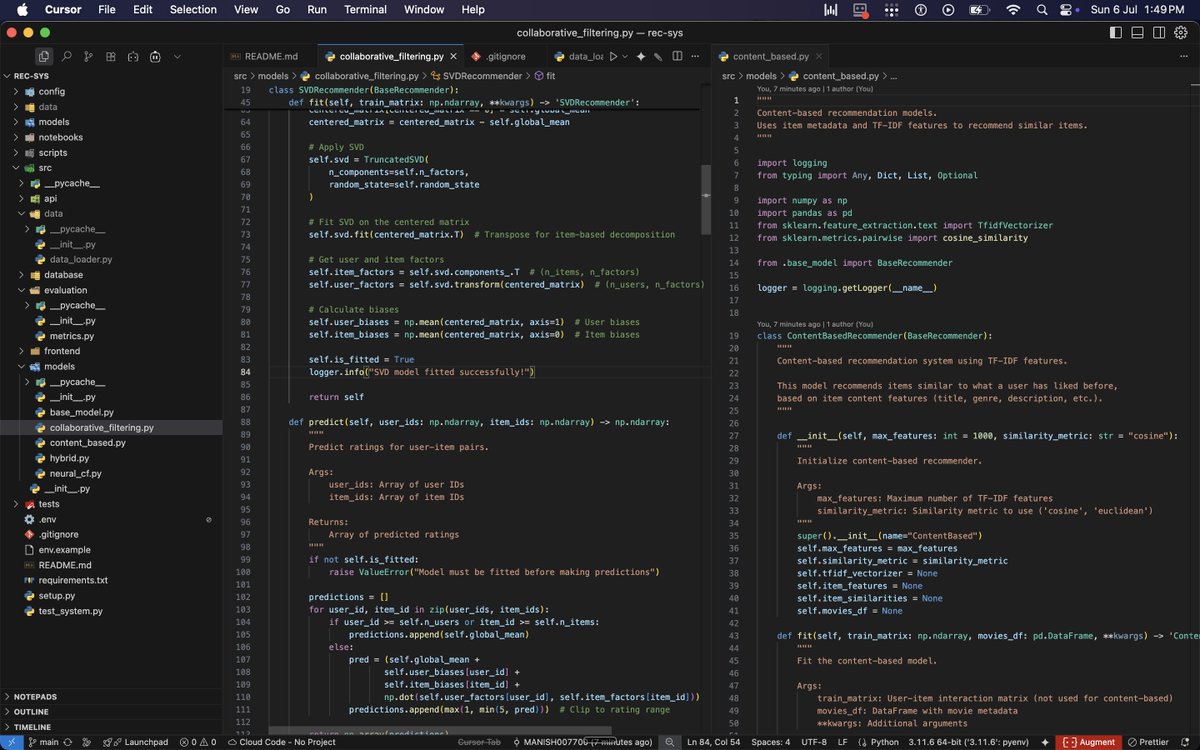Open errors and warnings status item
The height and width of the screenshot is (750, 1200).
(x=197, y=742)
